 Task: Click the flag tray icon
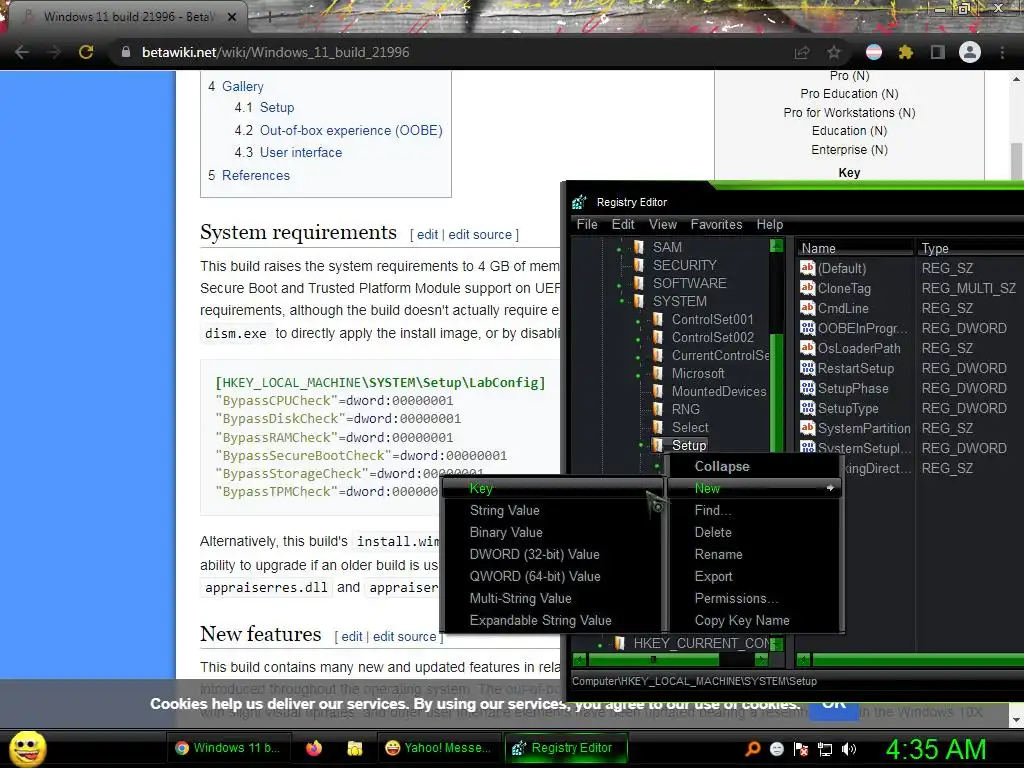(x=801, y=749)
